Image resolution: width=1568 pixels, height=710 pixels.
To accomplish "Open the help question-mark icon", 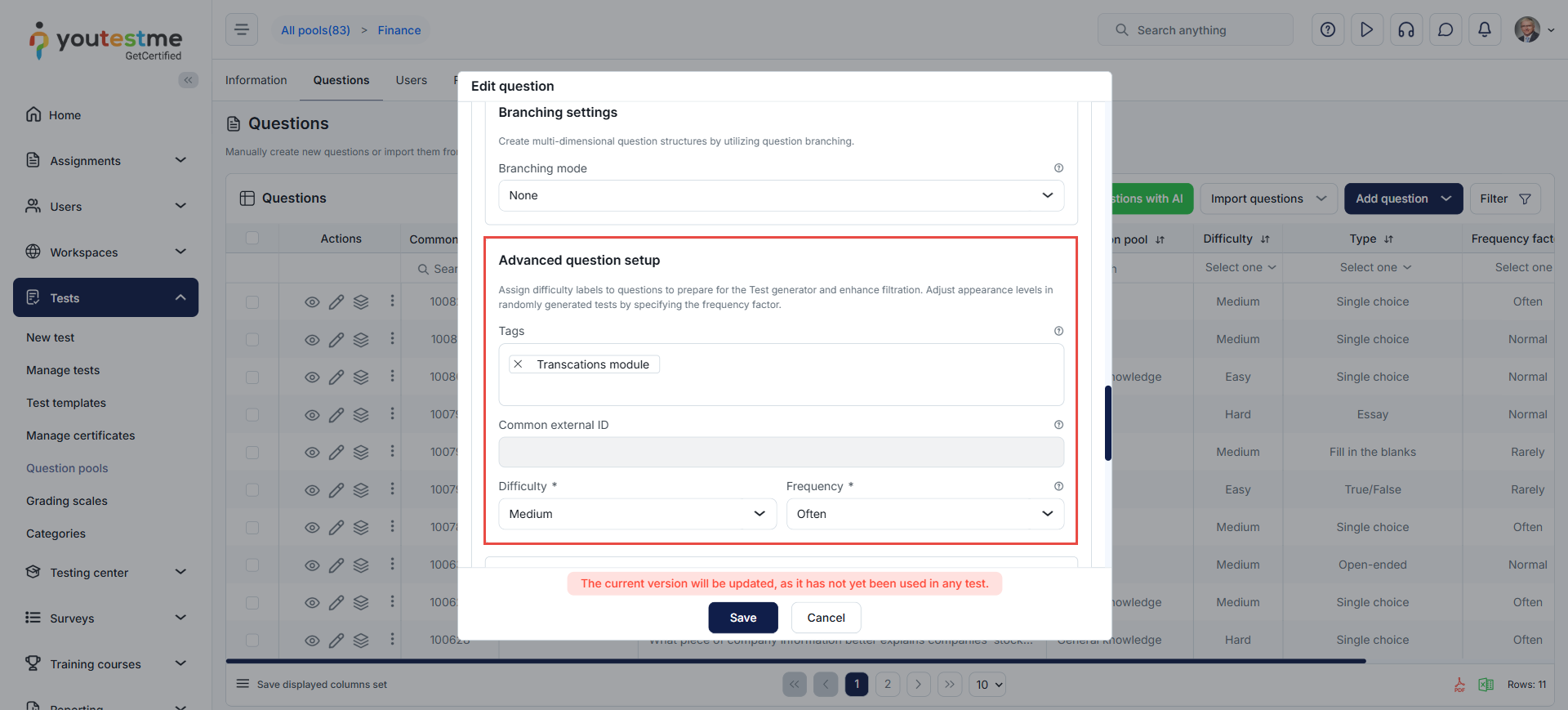I will [1328, 30].
